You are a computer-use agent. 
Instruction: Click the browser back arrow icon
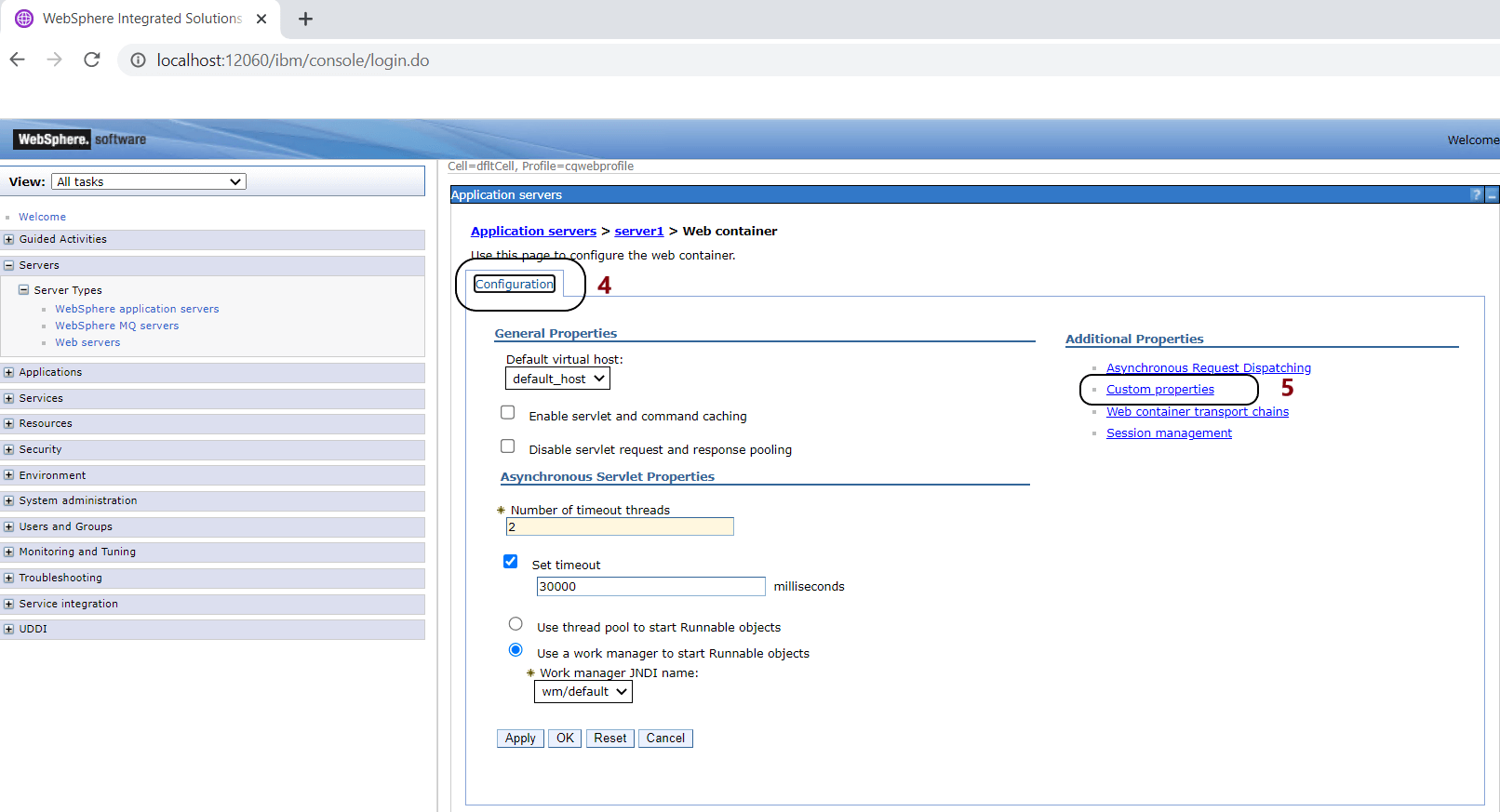[18, 60]
